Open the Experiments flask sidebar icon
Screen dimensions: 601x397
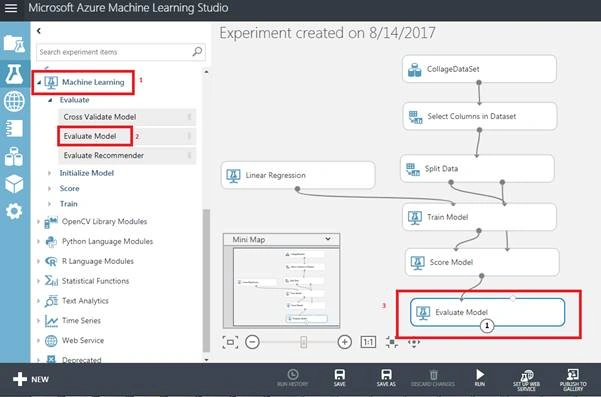click(14, 74)
